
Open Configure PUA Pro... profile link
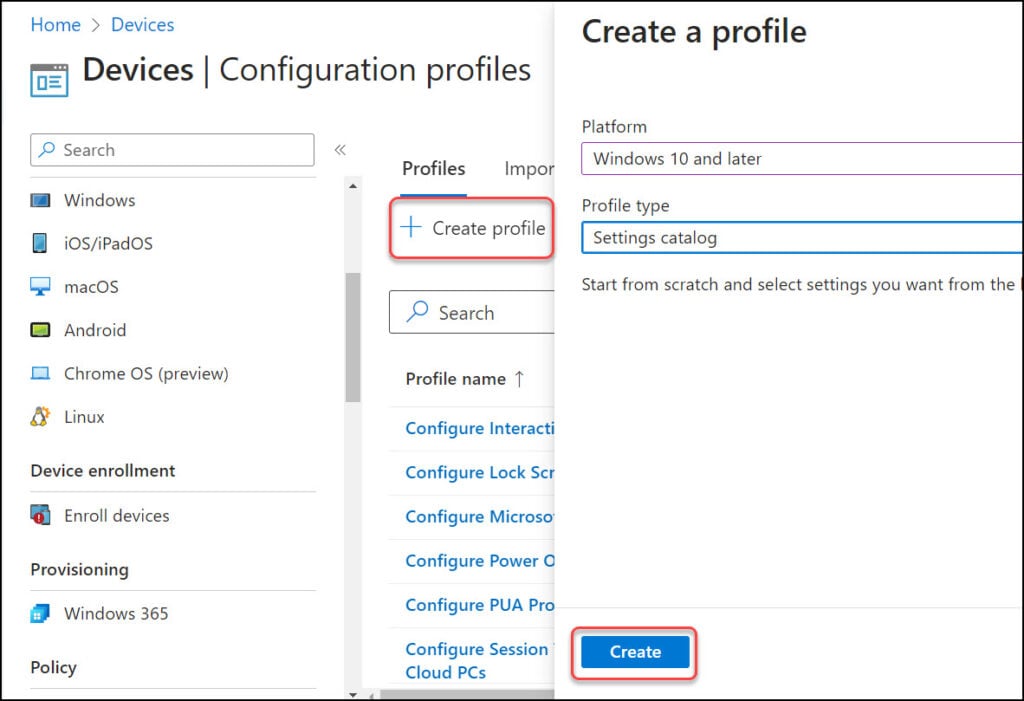479,605
